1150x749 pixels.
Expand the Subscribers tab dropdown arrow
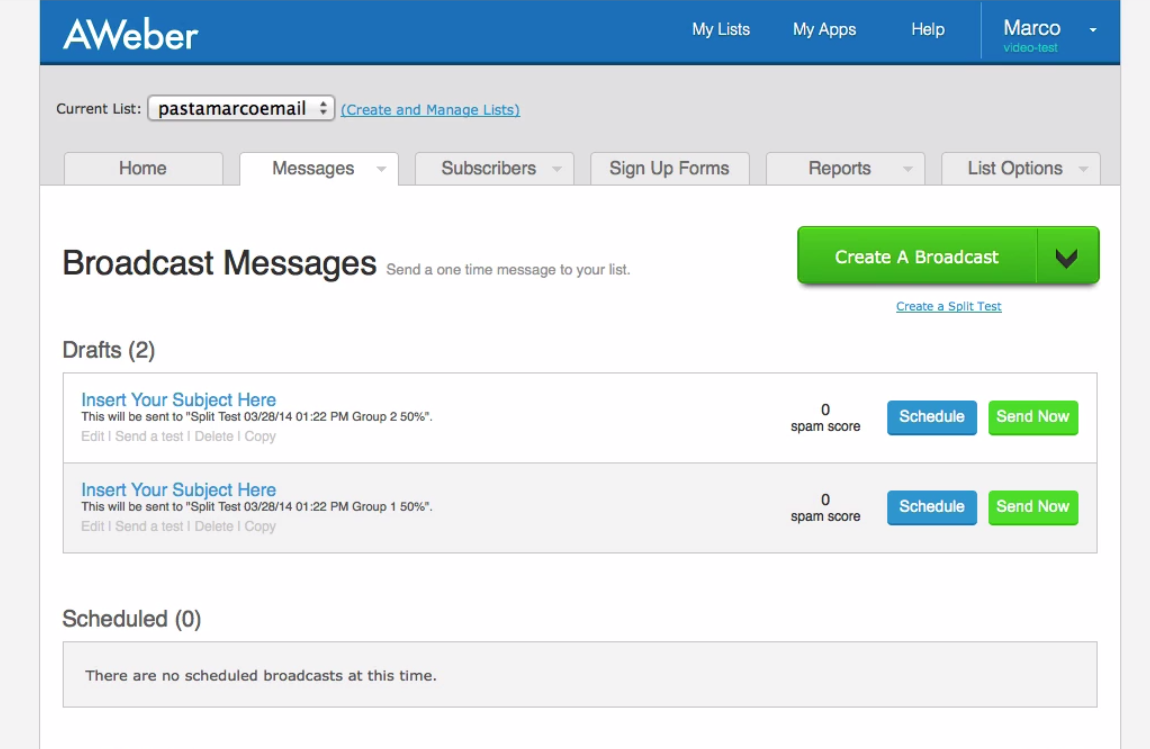tap(557, 169)
